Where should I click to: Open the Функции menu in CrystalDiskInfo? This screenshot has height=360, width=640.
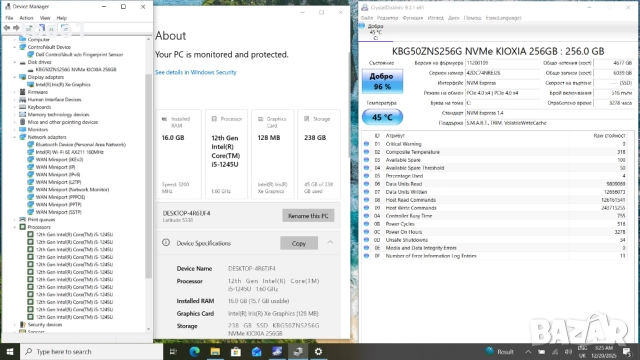click(x=413, y=18)
